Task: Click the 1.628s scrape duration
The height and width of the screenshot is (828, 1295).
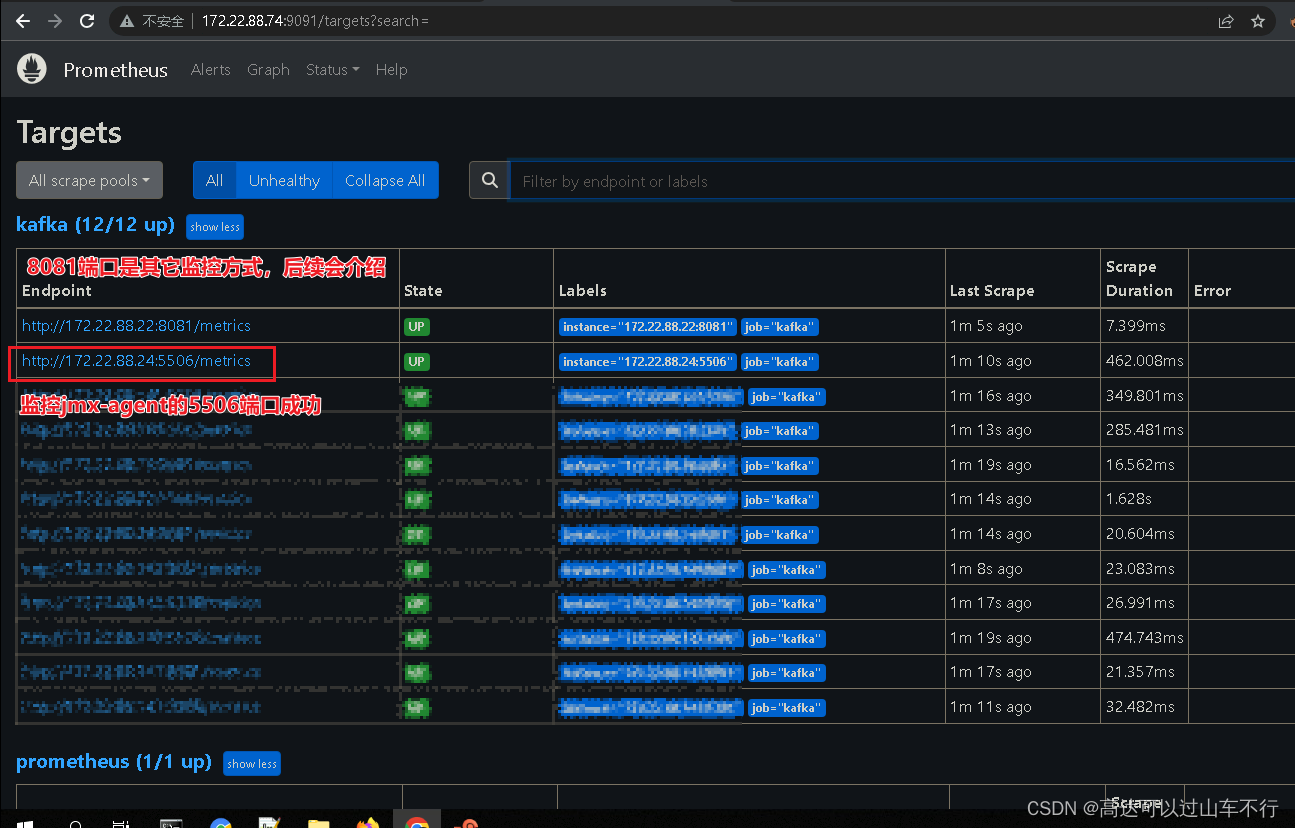Action: click(x=1128, y=499)
